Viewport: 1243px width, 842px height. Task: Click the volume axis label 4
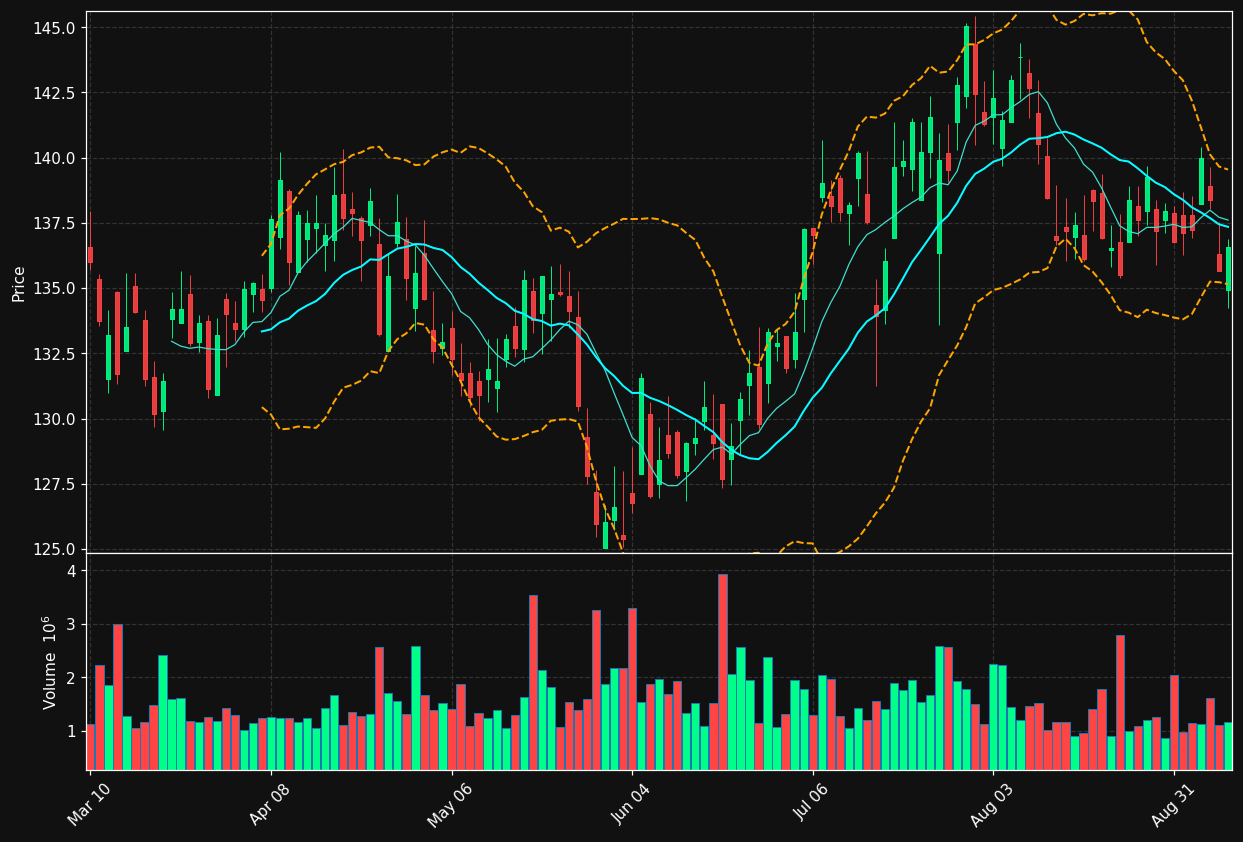72,571
